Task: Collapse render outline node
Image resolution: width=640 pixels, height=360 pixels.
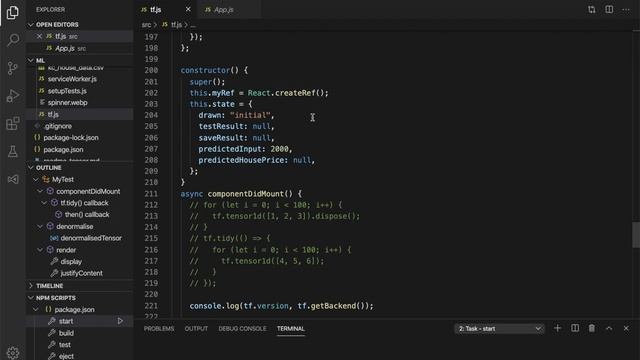Action: click(x=40, y=250)
